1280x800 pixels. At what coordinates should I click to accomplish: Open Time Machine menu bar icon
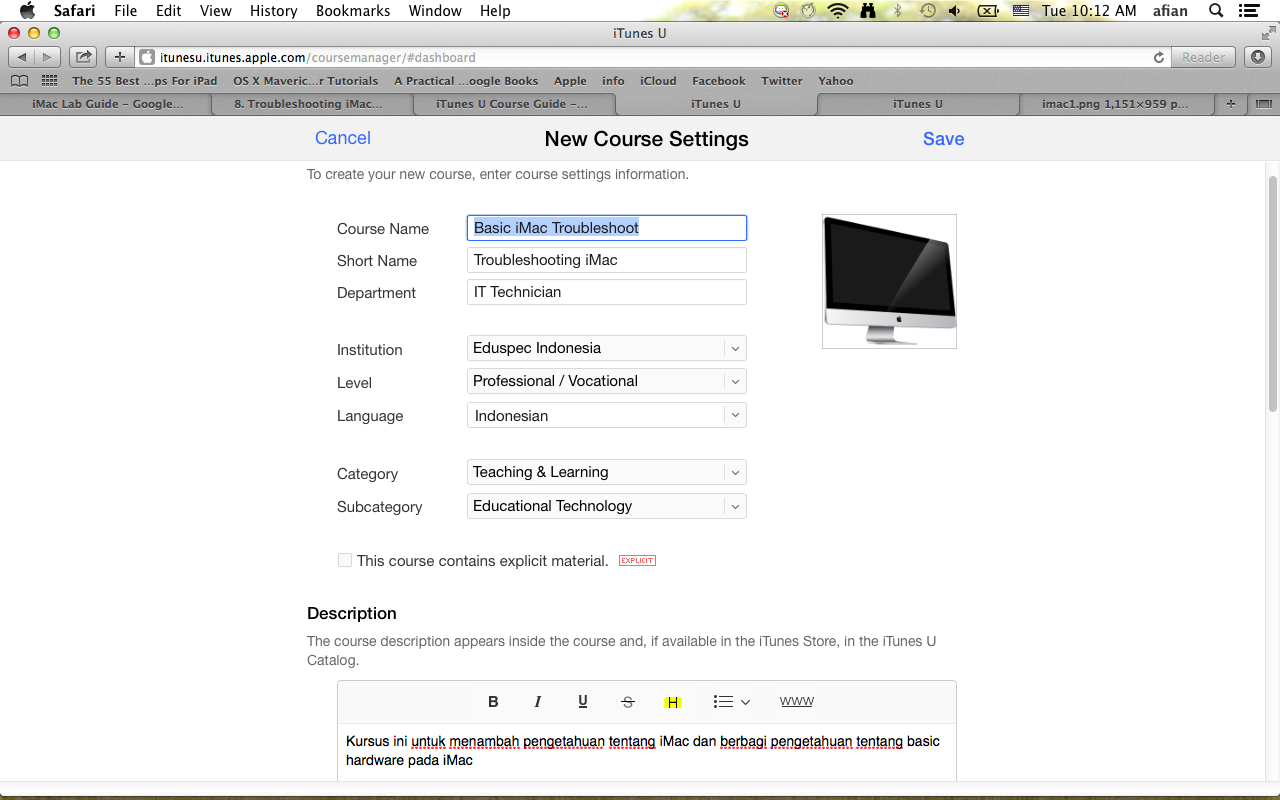click(928, 11)
